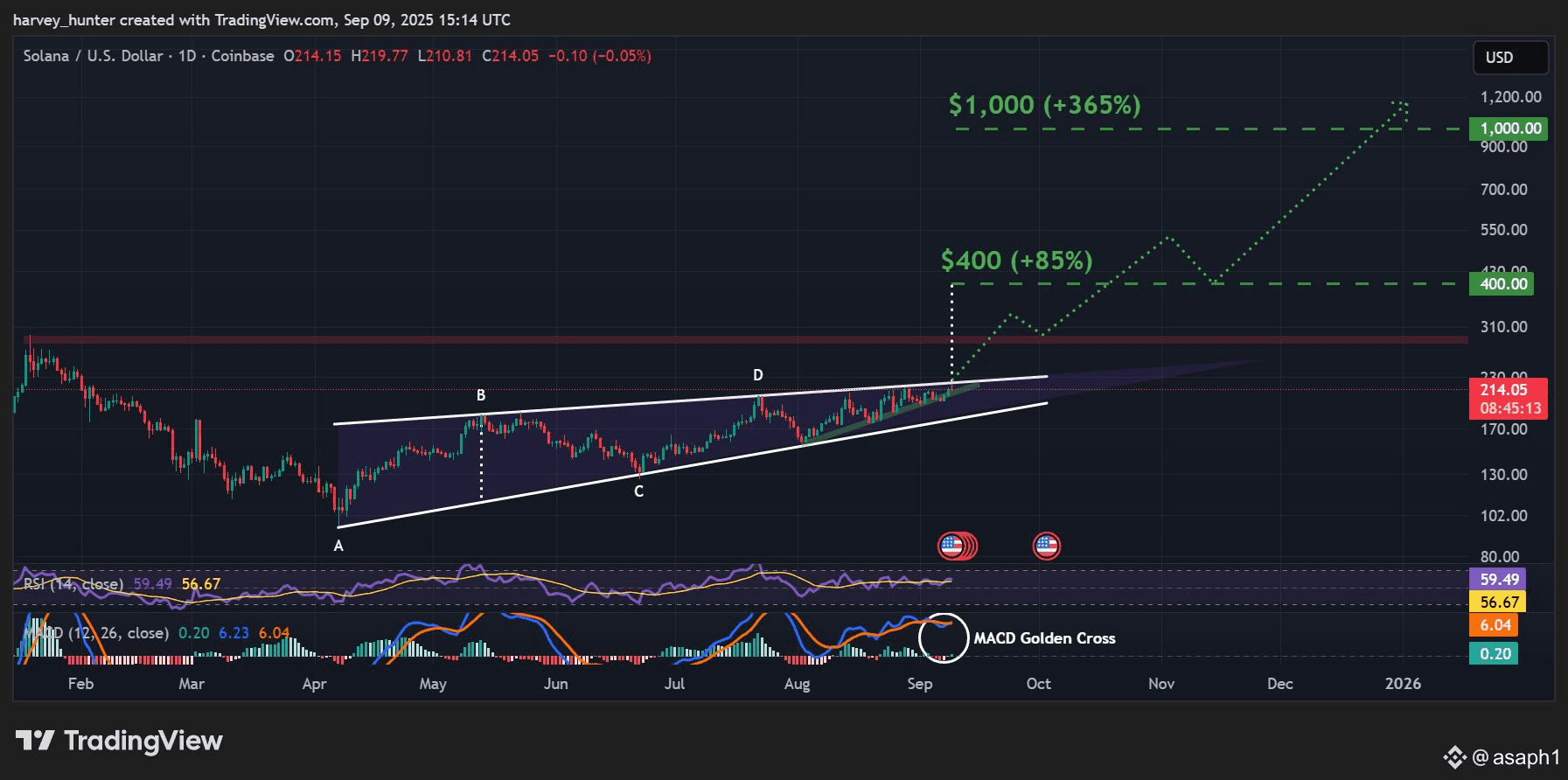Select the green 1,000.00 price label
This screenshot has width=1568, height=780.
[1510, 129]
